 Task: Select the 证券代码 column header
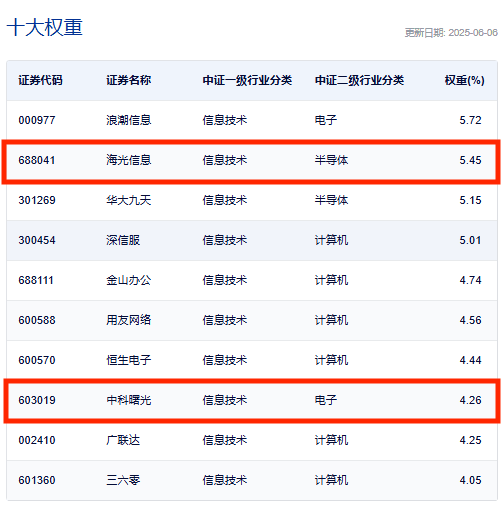click(x=40, y=80)
